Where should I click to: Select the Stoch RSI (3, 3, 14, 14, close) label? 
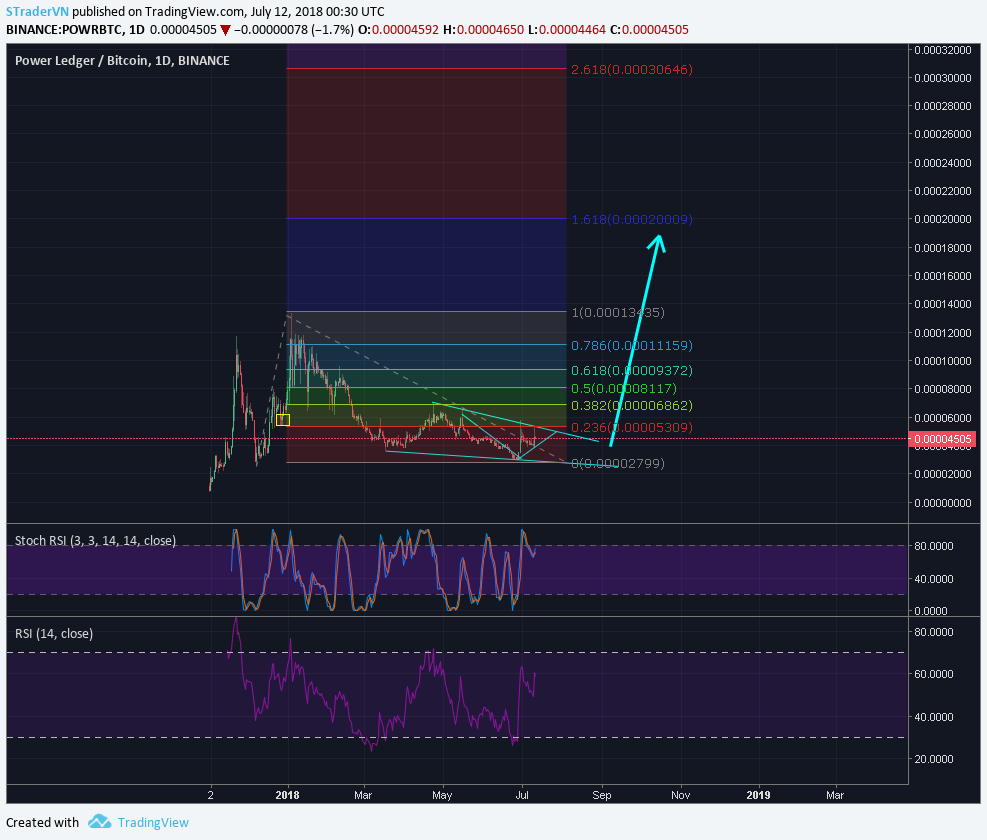(x=95, y=540)
